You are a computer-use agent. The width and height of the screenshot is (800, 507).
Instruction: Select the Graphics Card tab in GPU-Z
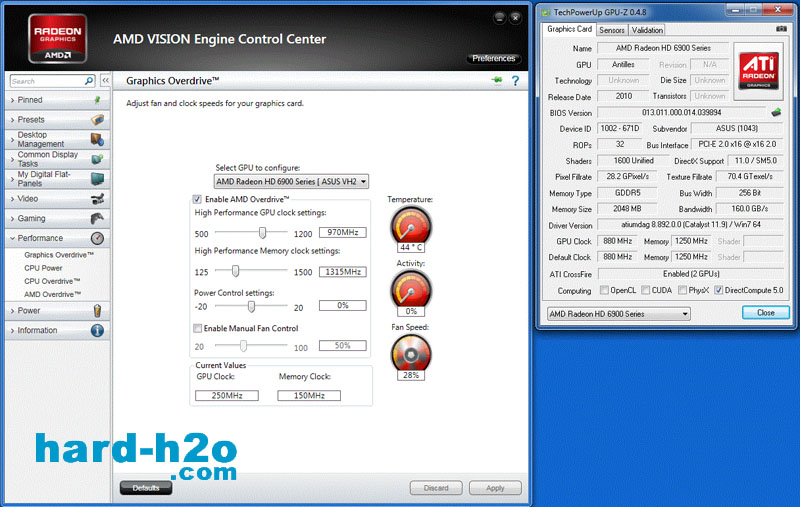tap(569, 29)
